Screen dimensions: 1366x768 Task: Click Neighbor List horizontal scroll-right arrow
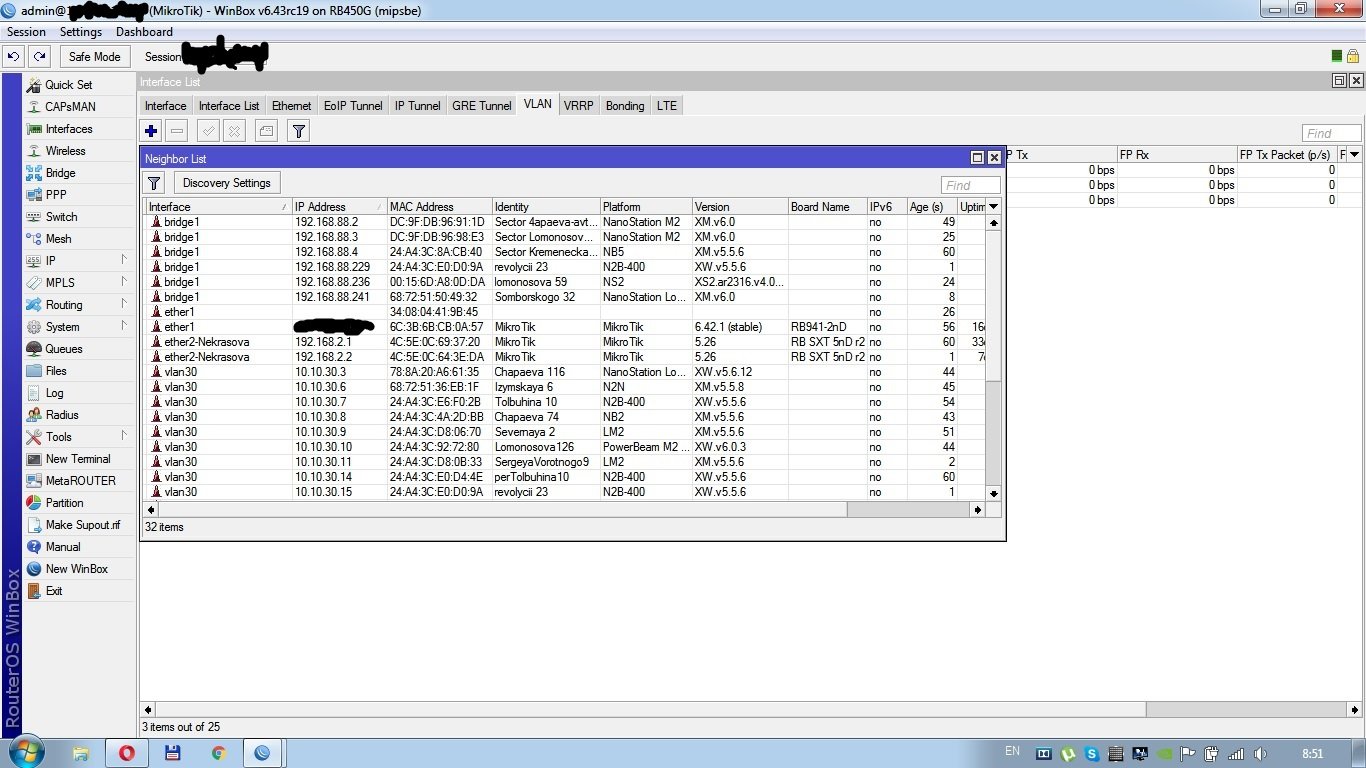coord(977,510)
